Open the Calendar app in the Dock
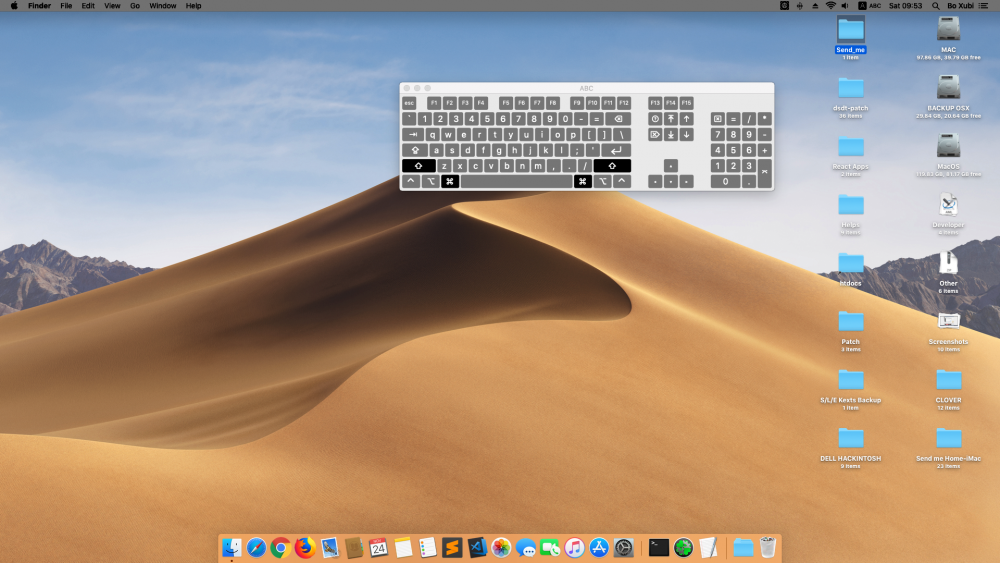 pos(379,548)
